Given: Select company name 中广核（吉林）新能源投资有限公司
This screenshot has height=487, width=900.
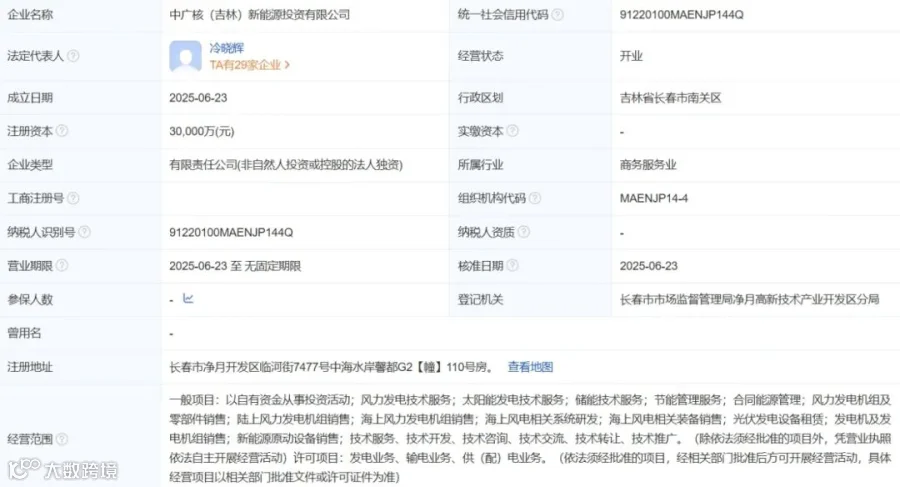Looking at the screenshot, I should point(259,15).
